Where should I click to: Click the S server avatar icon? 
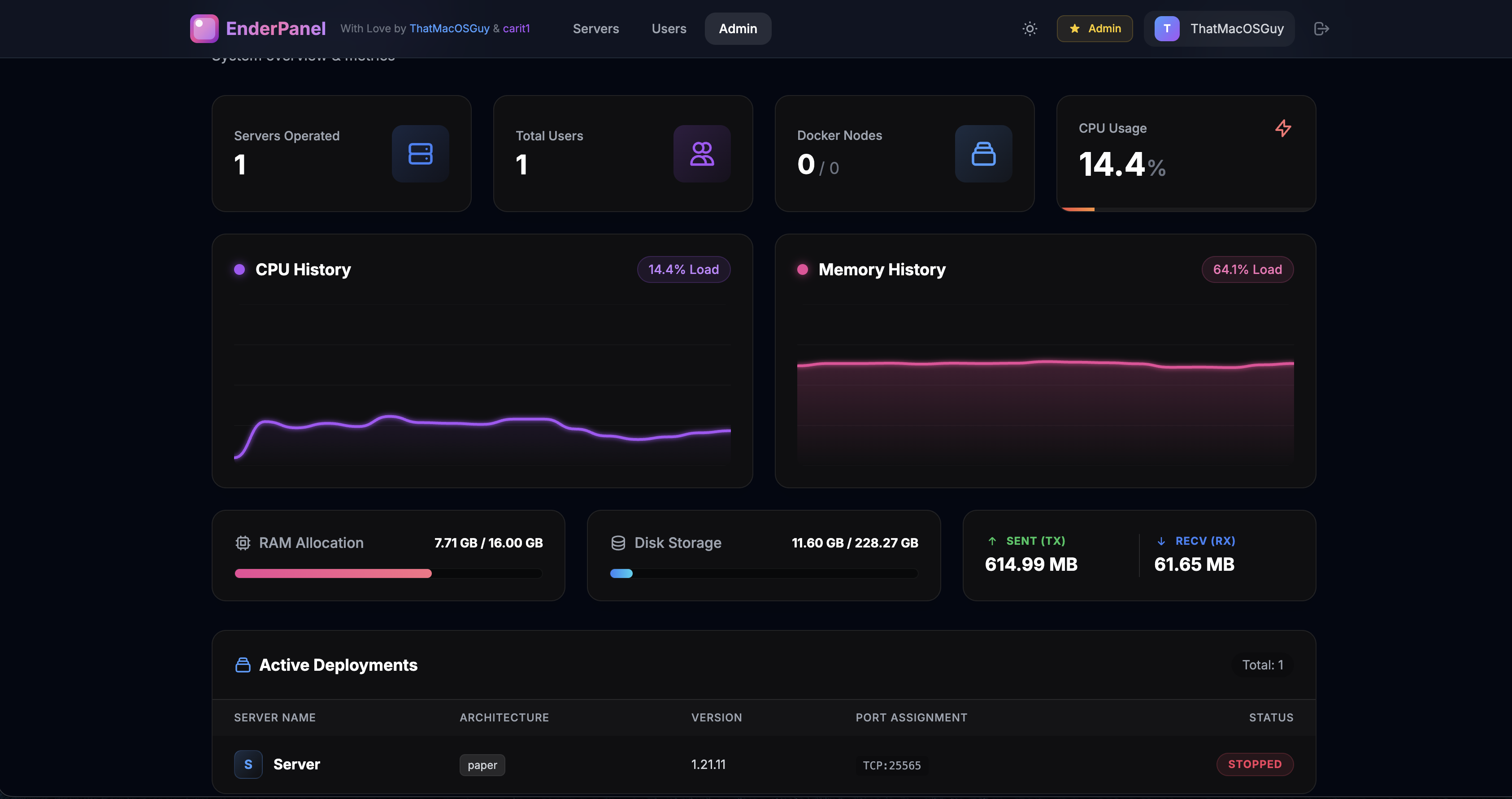248,764
